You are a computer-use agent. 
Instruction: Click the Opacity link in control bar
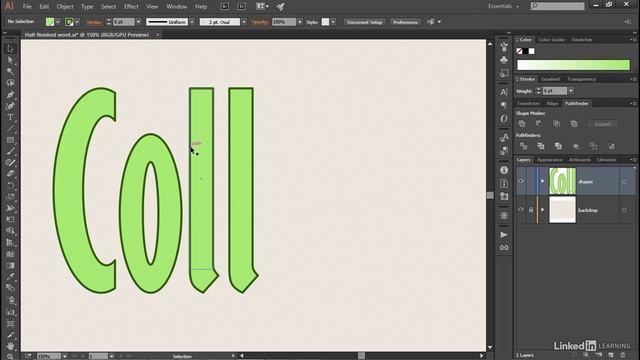(260, 22)
